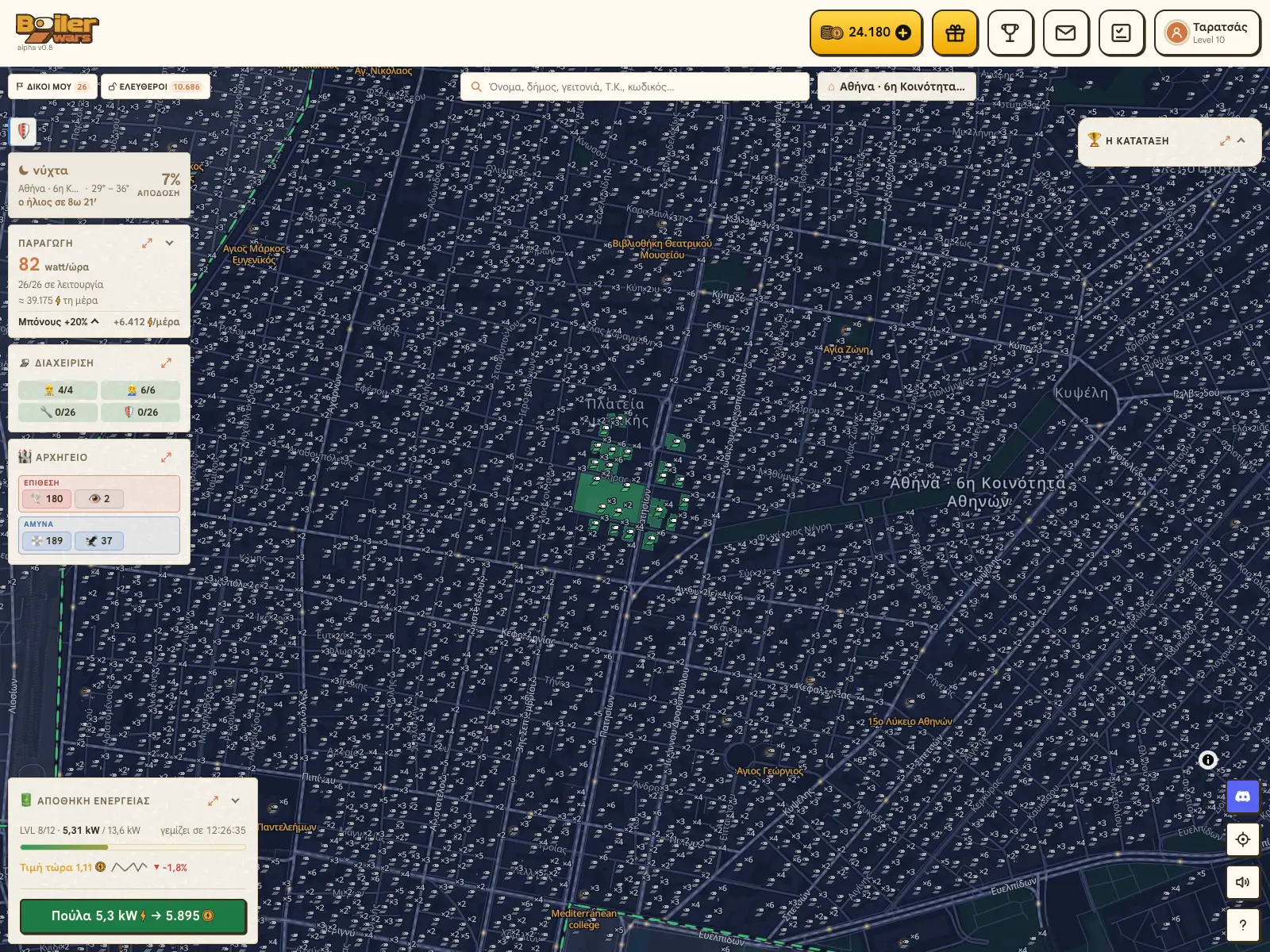Click the 15ο Λύκειο Αθηνών map label
The image size is (1270, 952).
[x=910, y=722]
